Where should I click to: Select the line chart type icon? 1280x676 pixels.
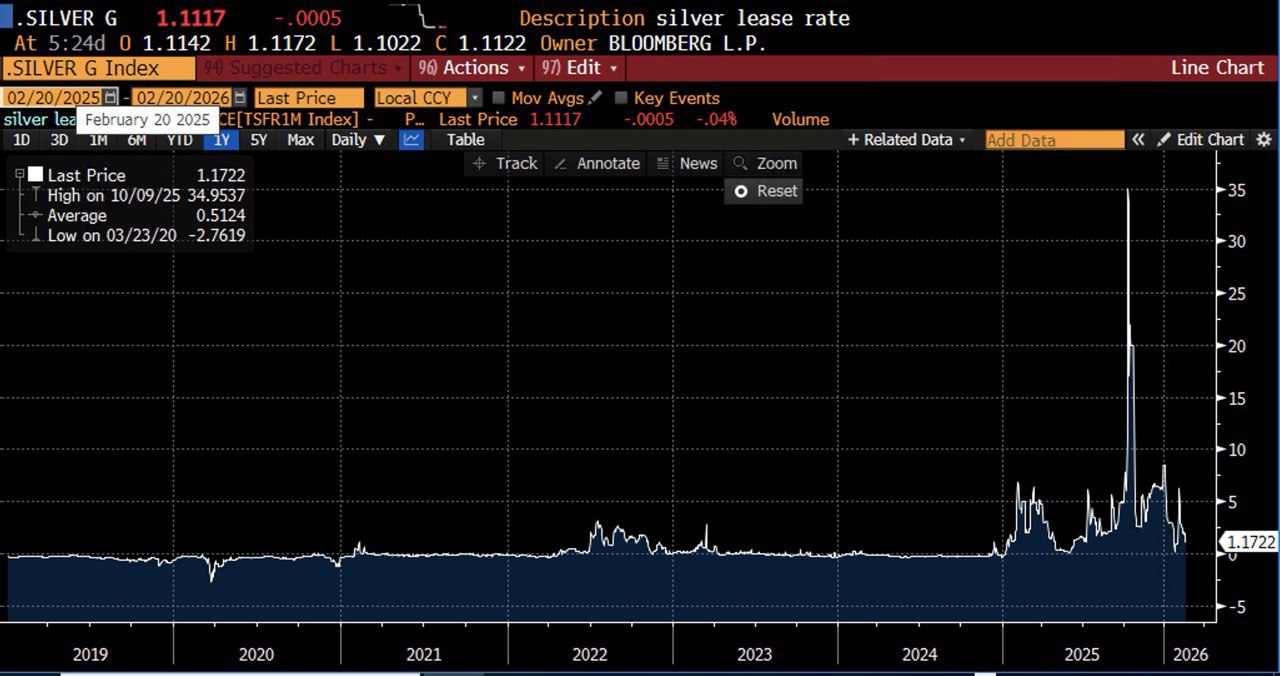click(x=411, y=140)
